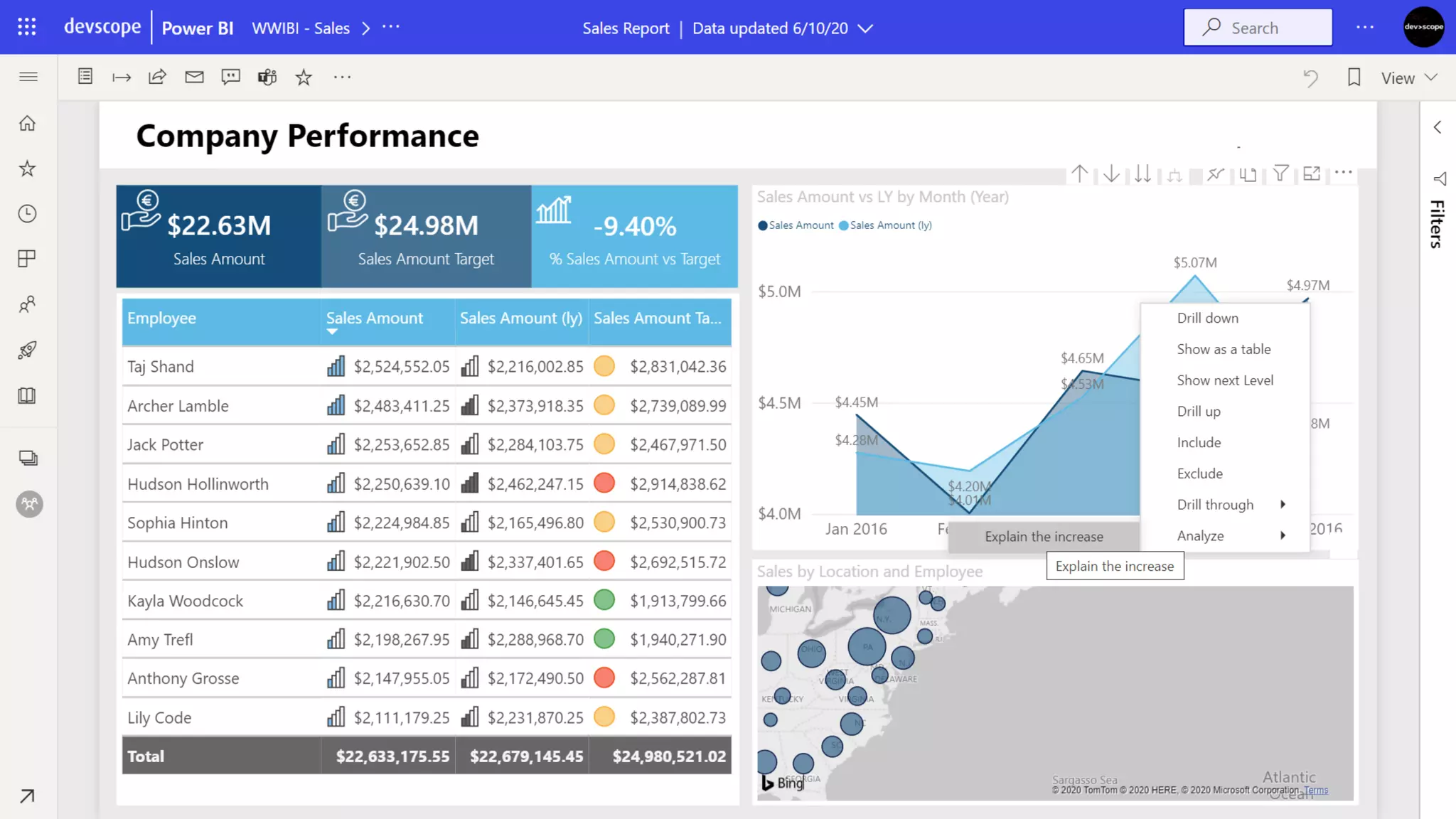Image resolution: width=1456 pixels, height=819 pixels.
Task: Click Chat in Teams icon
Action: pyautogui.click(x=267, y=77)
